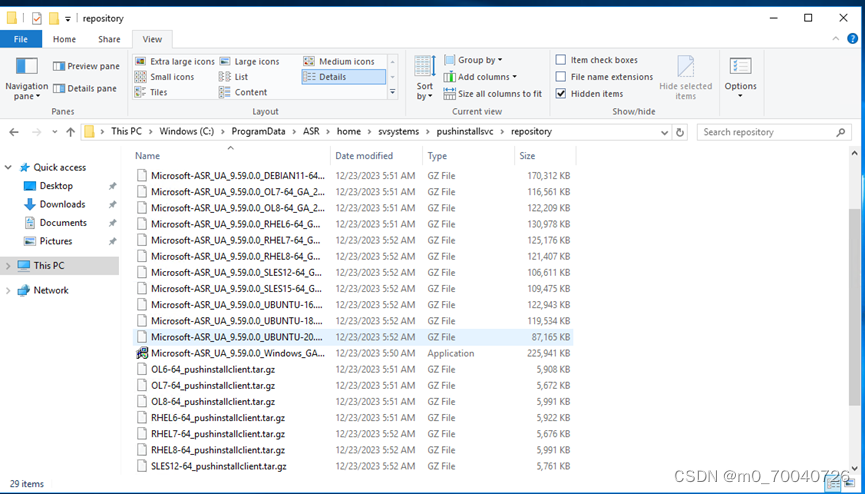865x494 pixels.
Task: Switch layout to Medium icons
Action: pyautogui.click(x=339, y=61)
